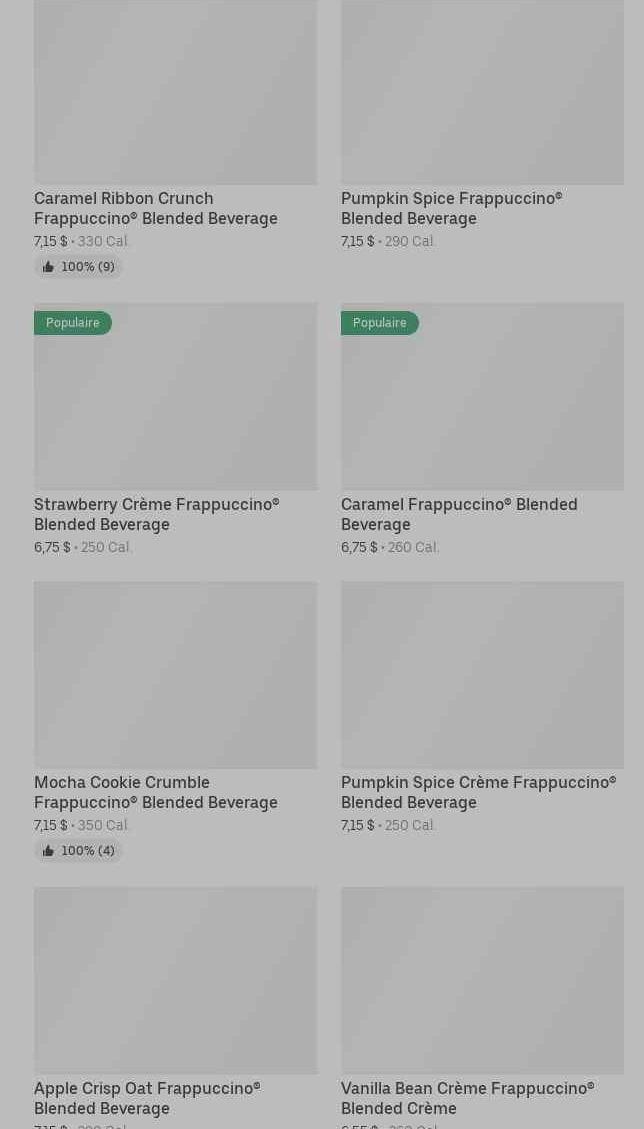View Vanilla Bean Crème Frappuccino image
This screenshot has height=1129, width=644.
click(482, 980)
